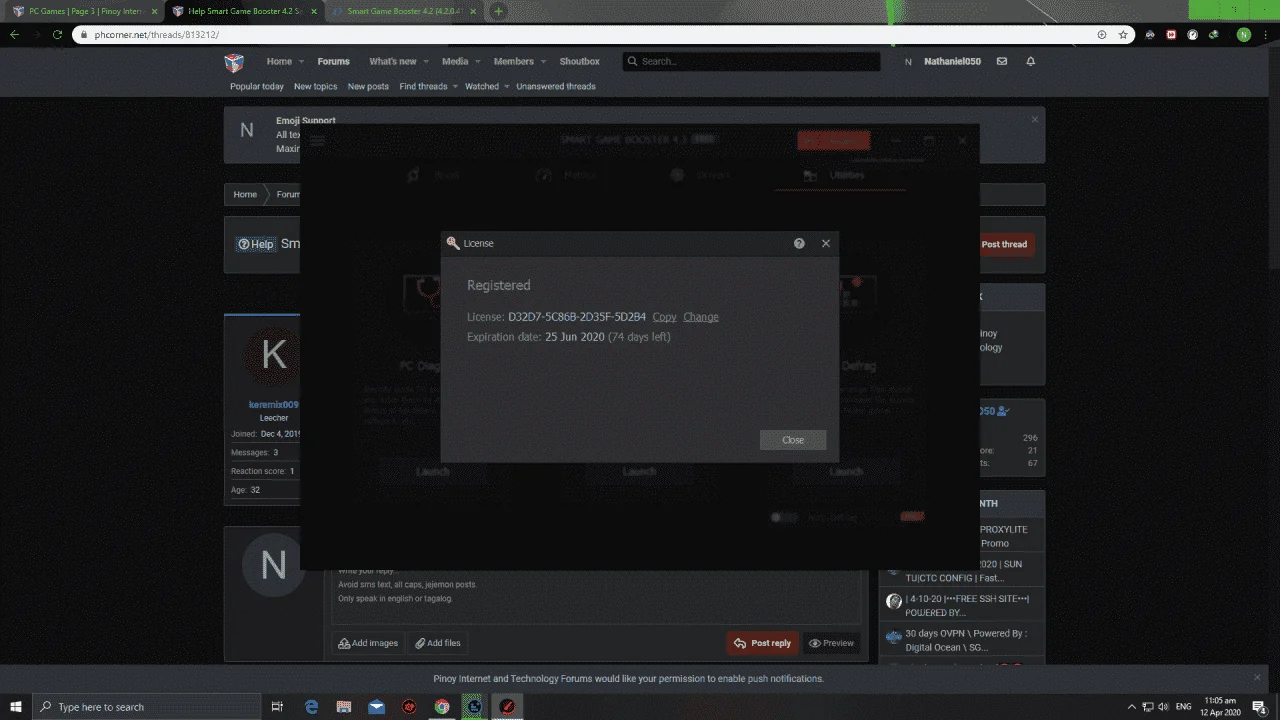Open help icon in License dialog title
Screen dimensions: 1280x720
[x=799, y=243]
